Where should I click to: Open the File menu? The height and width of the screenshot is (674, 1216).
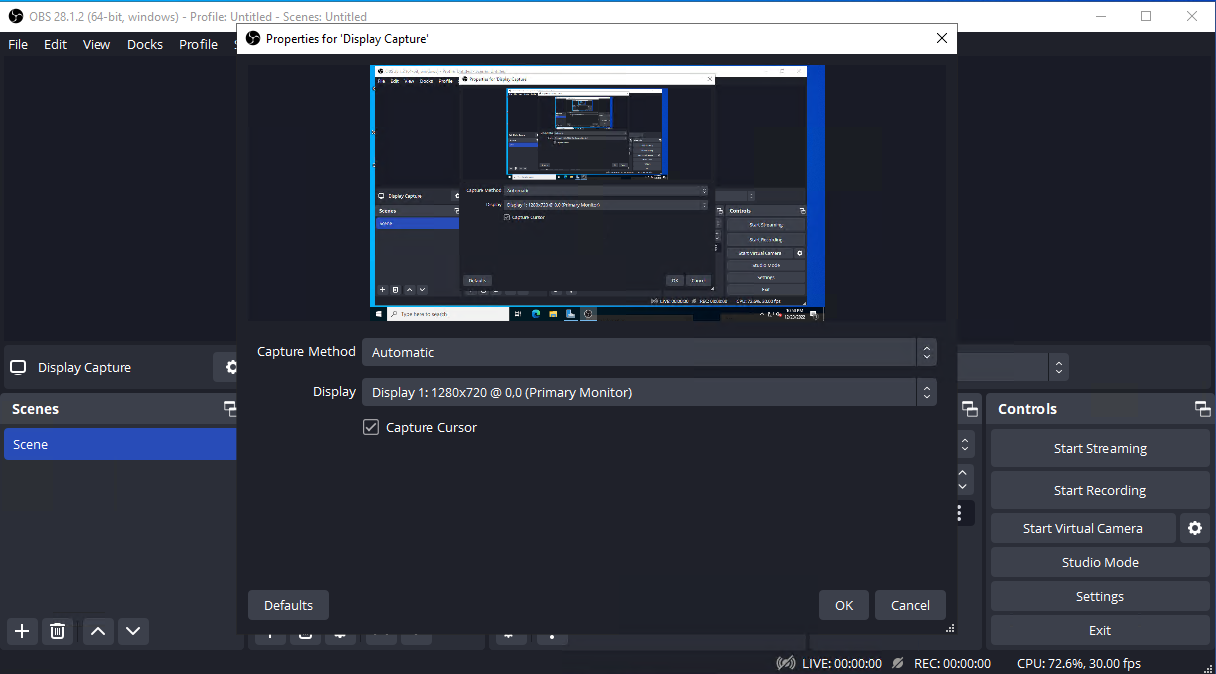click(x=18, y=44)
